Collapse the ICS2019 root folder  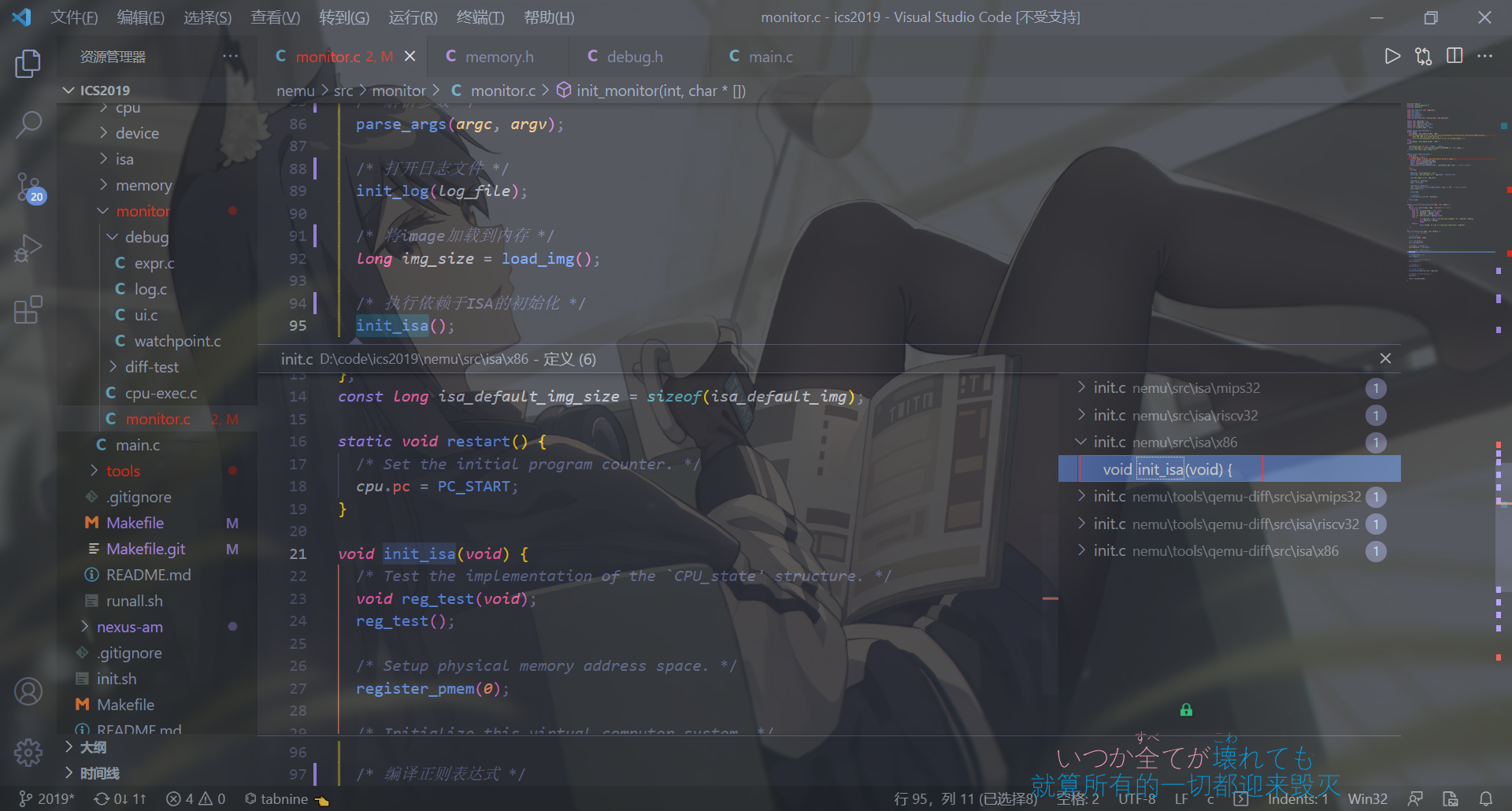click(157, 90)
